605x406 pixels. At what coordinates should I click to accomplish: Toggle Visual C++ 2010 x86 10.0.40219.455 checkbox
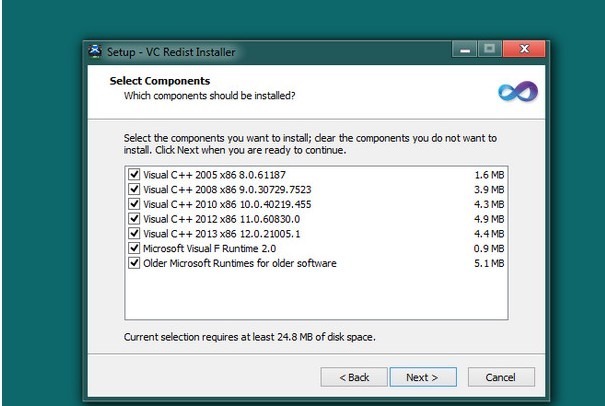tap(134, 204)
